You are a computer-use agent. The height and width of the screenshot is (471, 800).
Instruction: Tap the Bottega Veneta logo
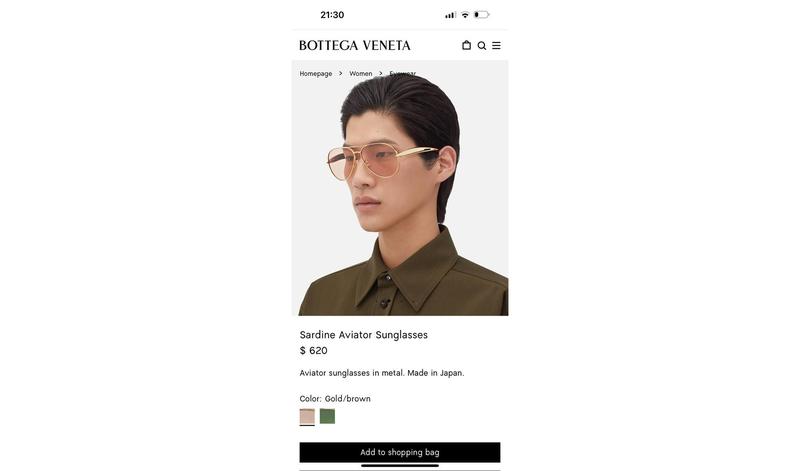click(355, 45)
